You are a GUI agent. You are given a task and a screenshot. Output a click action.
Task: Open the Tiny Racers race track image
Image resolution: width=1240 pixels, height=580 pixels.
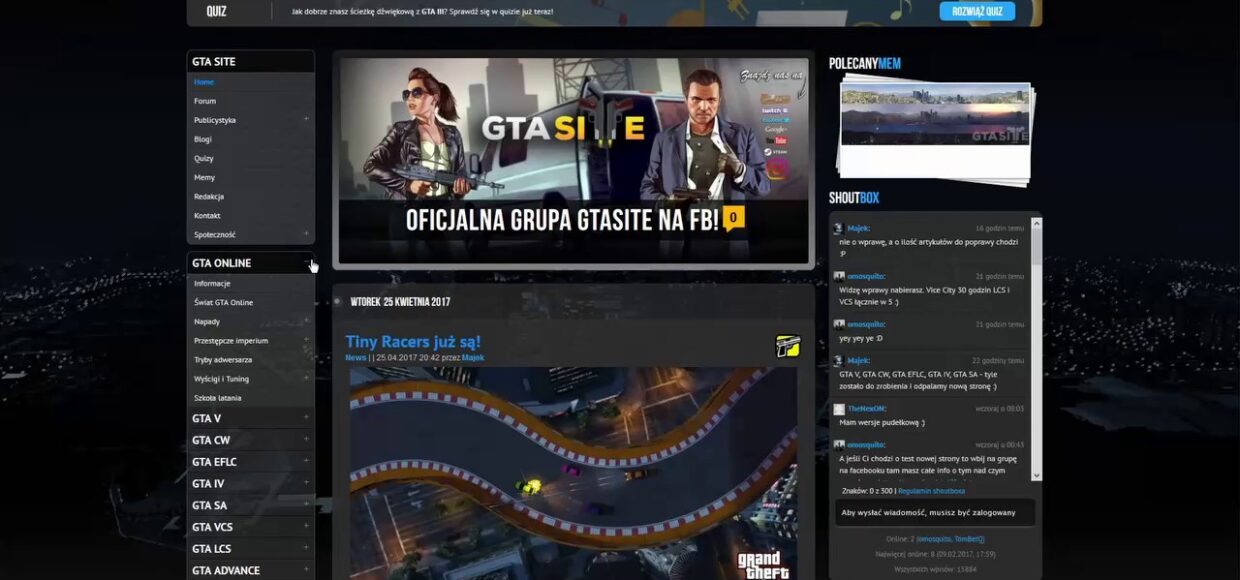(573, 473)
